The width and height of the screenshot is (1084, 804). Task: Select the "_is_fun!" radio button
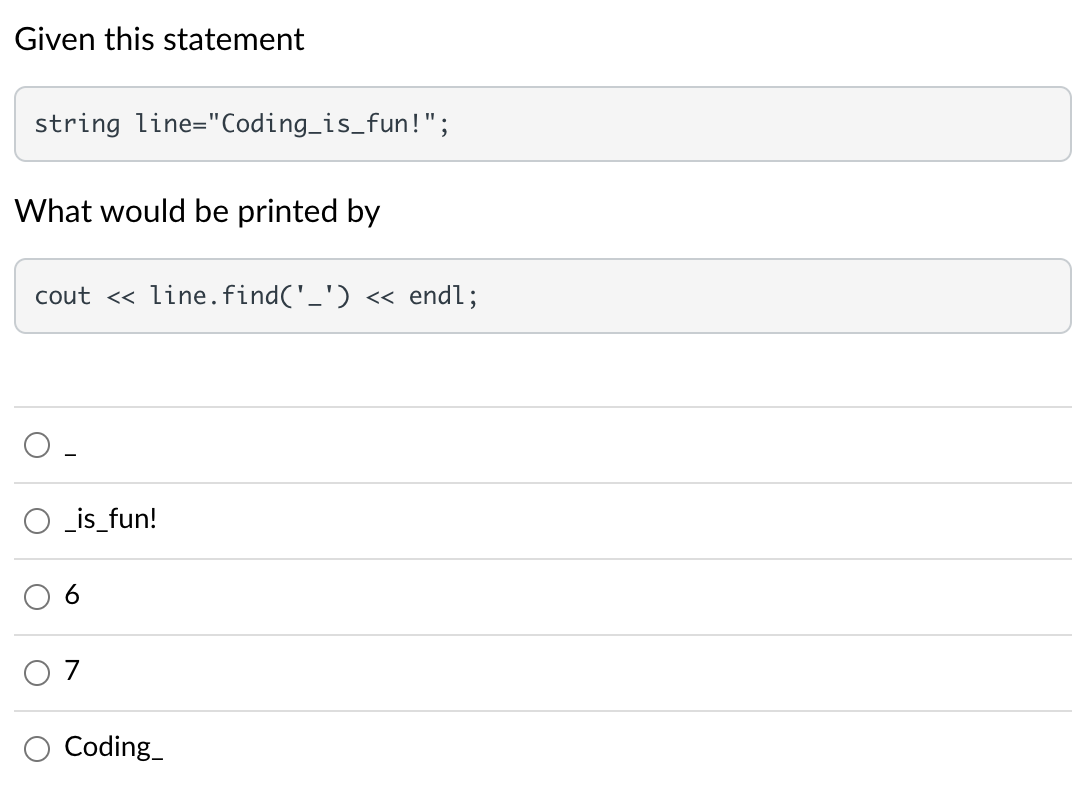click(37, 521)
